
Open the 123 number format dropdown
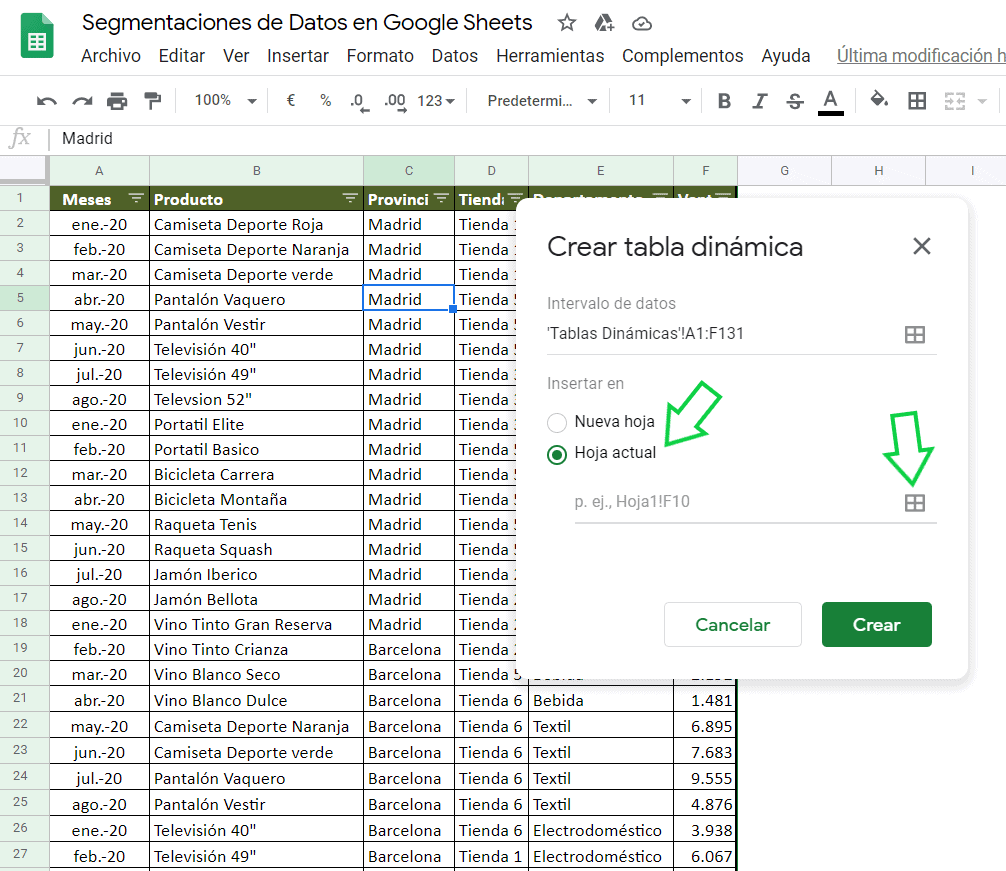(x=436, y=101)
